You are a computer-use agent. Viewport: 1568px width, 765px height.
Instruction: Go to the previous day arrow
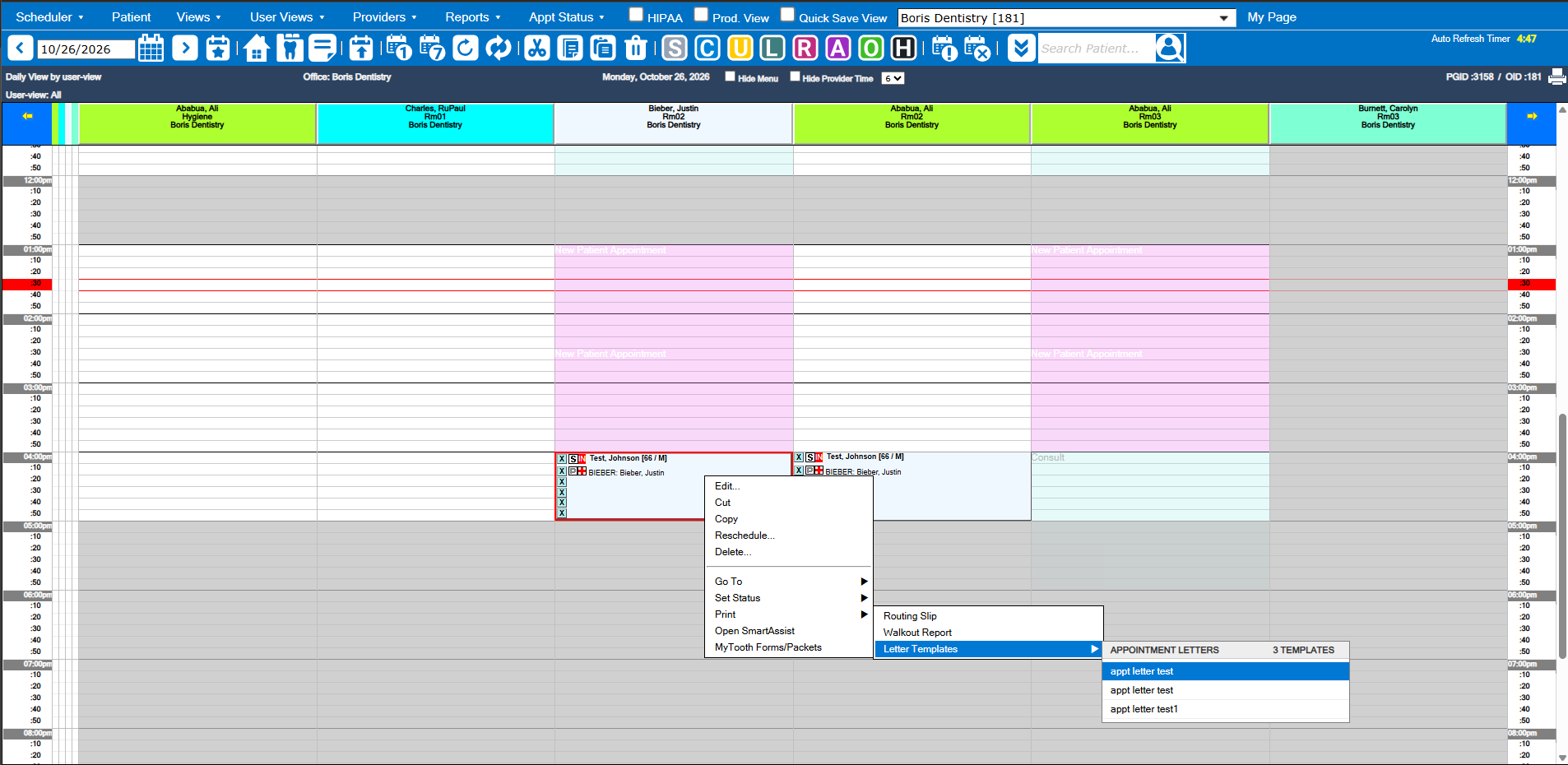click(21, 49)
